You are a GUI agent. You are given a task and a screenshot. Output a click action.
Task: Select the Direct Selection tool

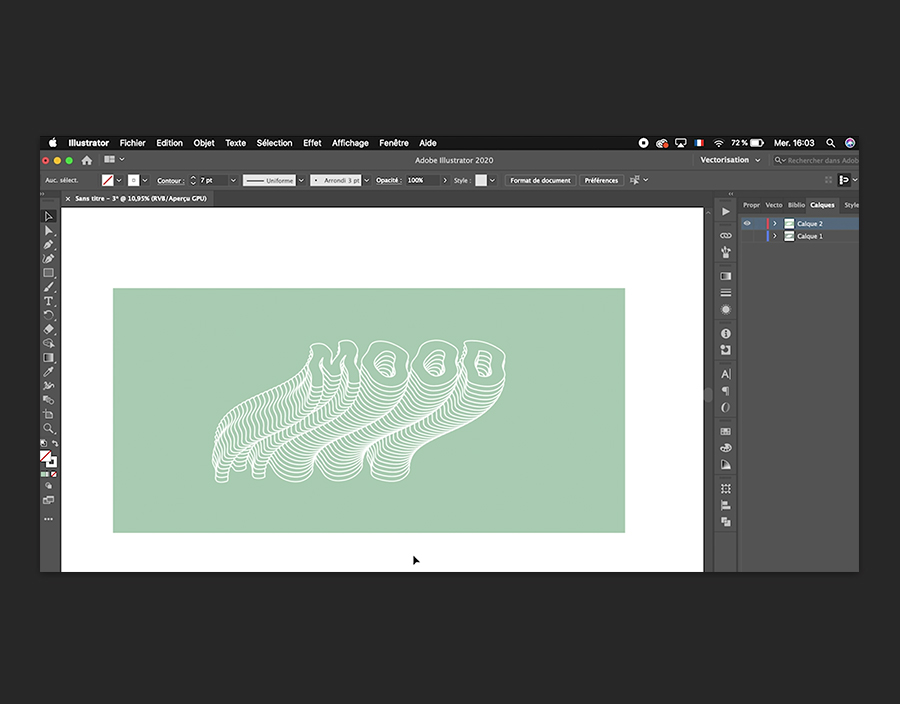pos(49,231)
